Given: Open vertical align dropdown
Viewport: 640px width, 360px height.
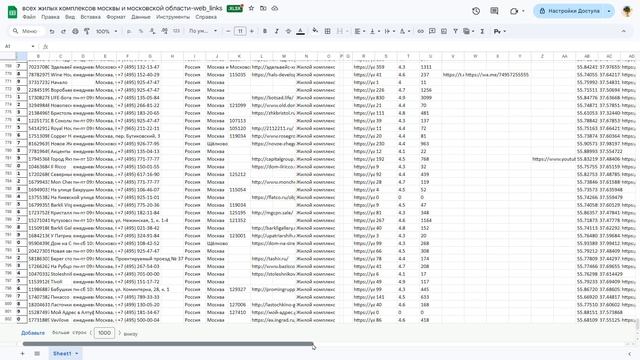Looking at the screenshot, I should click(374, 31).
